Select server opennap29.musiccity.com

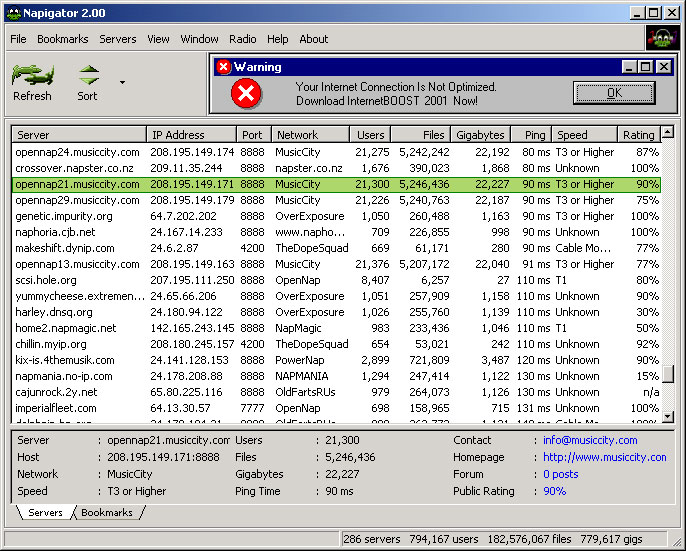[x=336, y=200]
